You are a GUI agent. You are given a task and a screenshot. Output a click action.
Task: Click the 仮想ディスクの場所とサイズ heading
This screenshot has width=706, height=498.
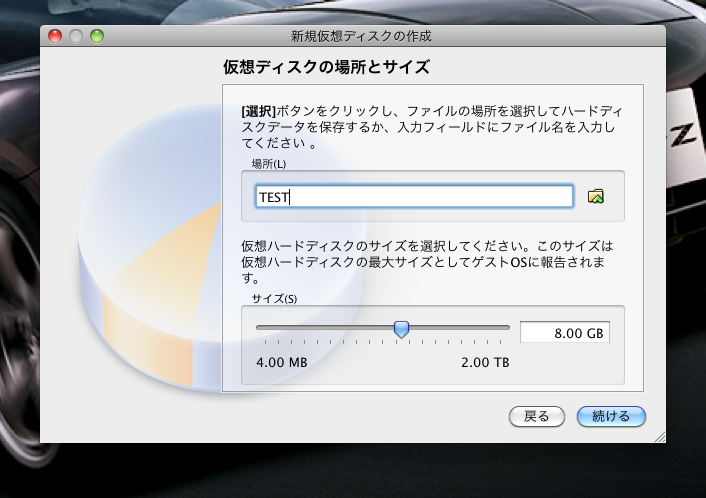pos(326,67)
